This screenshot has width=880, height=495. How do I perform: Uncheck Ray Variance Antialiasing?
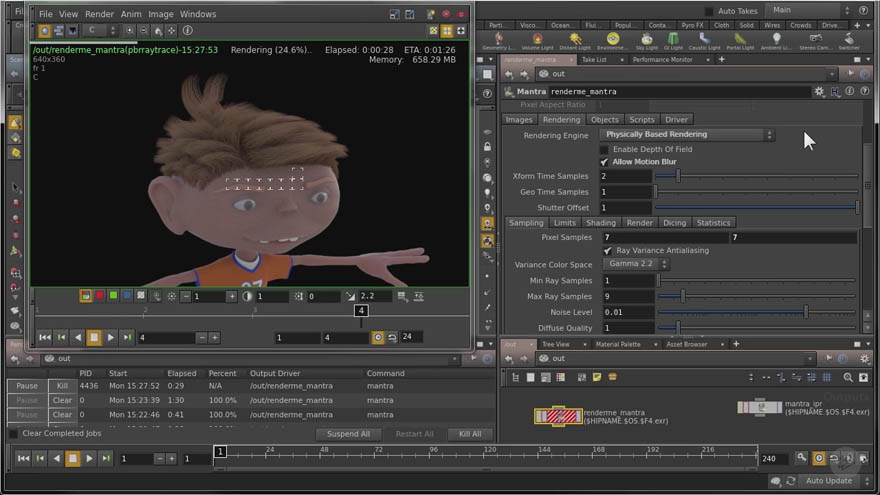click(x=607, y=250)
